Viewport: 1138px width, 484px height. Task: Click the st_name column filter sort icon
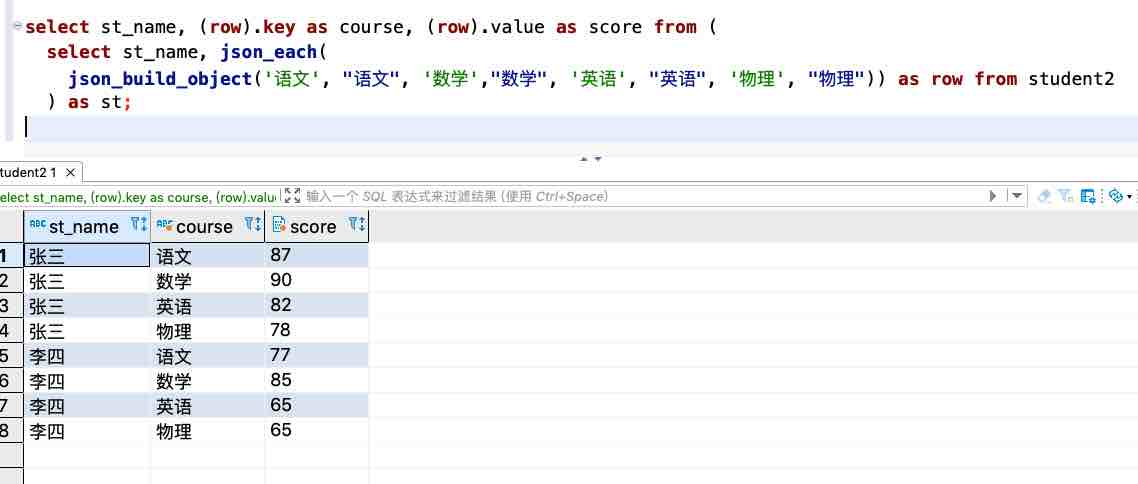tap(139, 226)
